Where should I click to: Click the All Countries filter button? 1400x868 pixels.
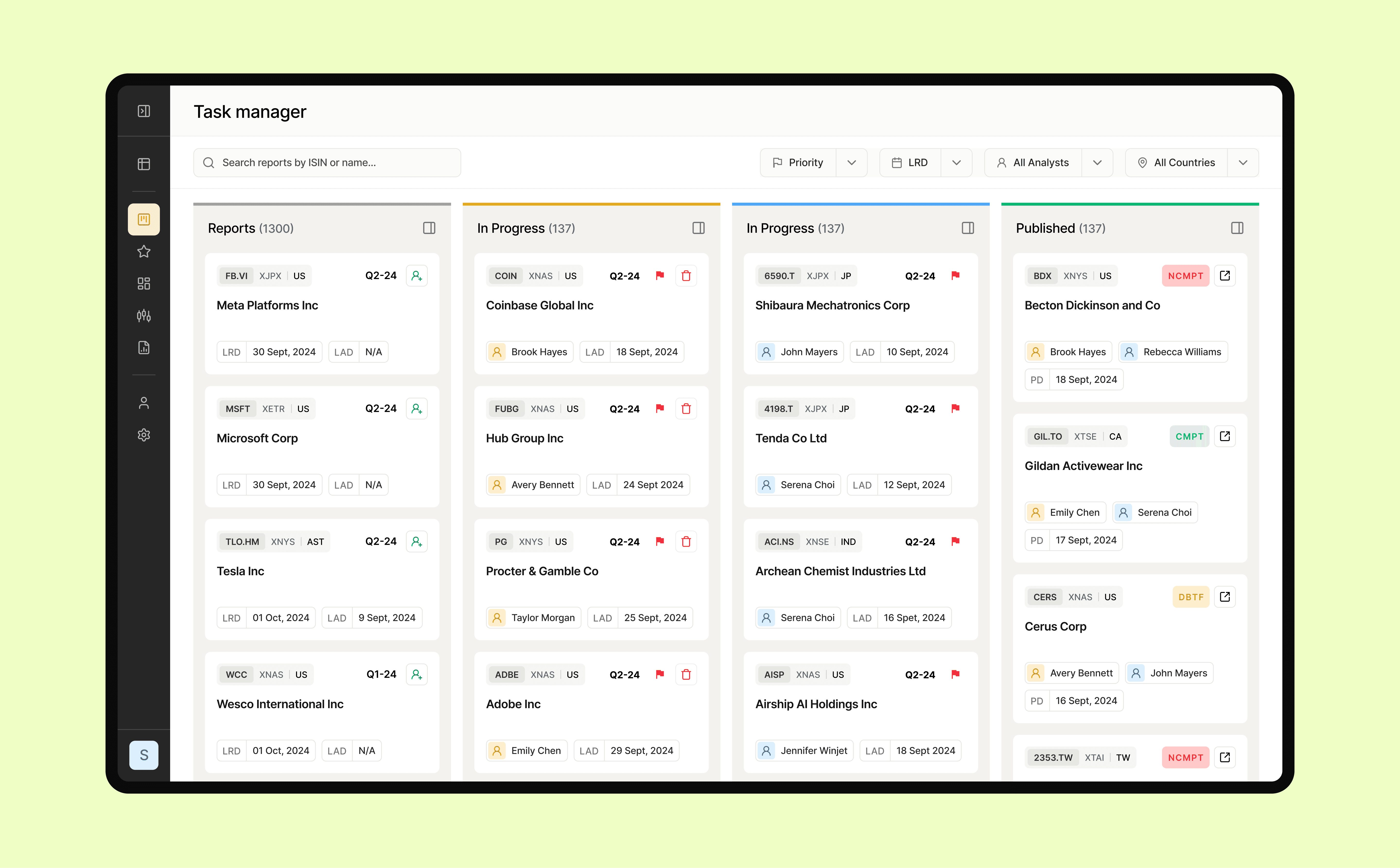[x=1177, y=163]
